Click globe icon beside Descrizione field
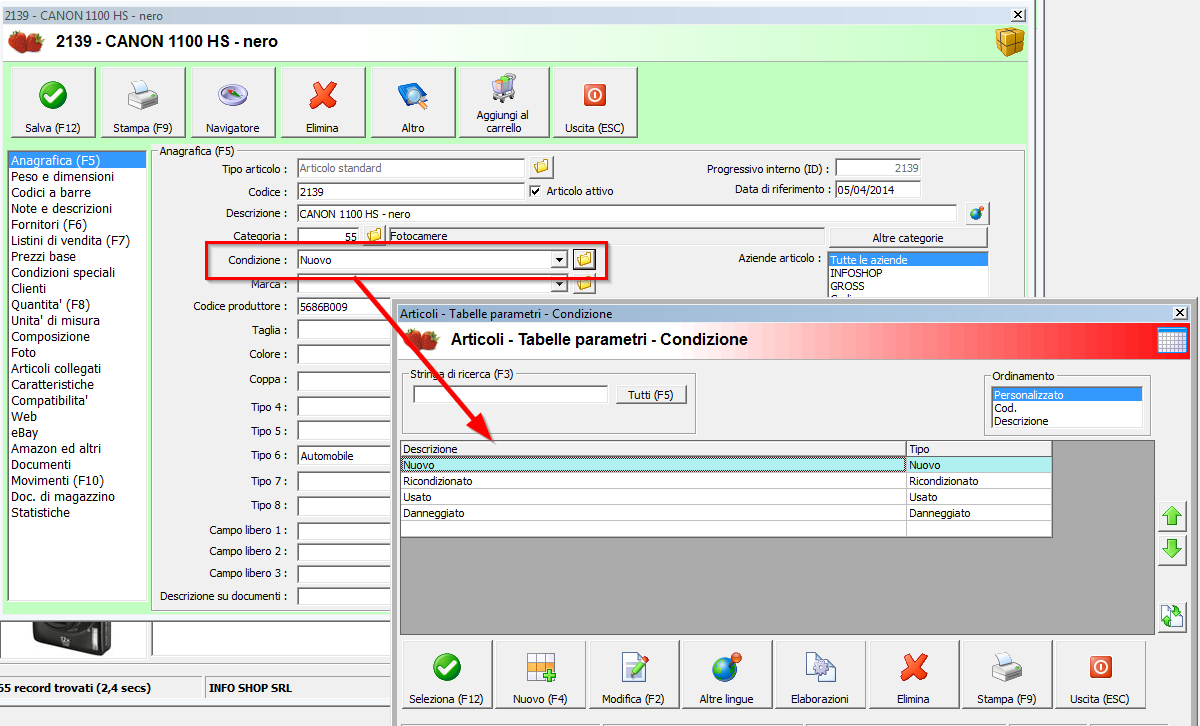This screenshot has height=726, width=1200. click(x=977, y=213)
